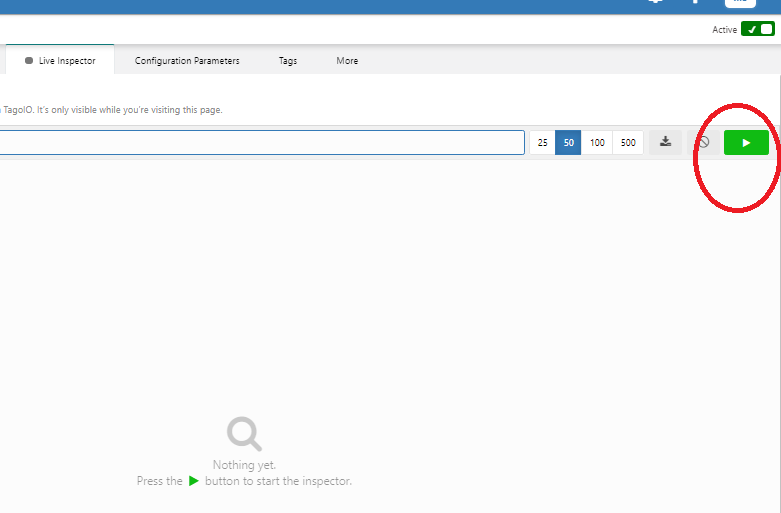Set log limit to 25 entries
Screen dimensions: 781x513
[x=542, y=142]
